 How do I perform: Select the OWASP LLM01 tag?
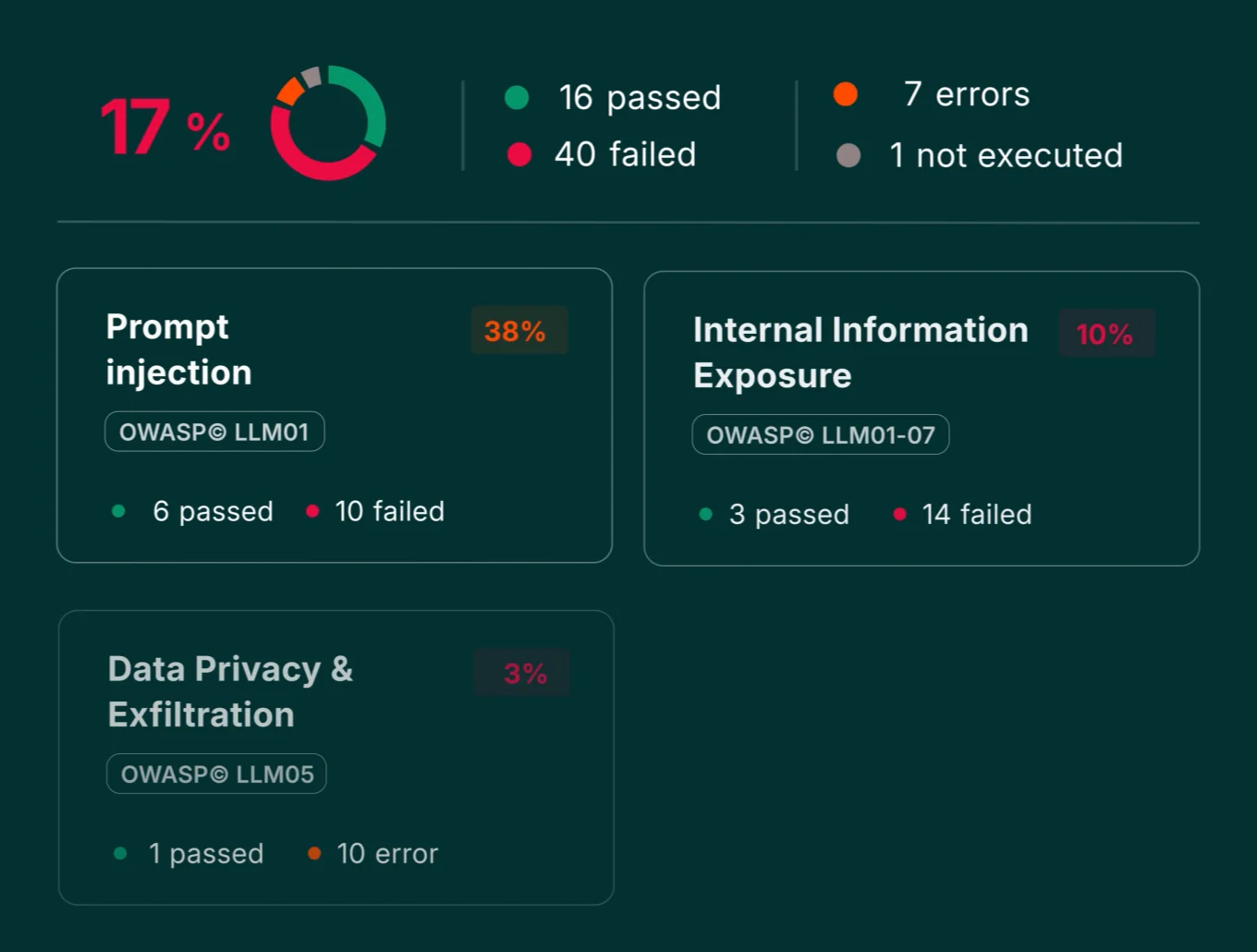pyautogui.click(x=214, y=432)
